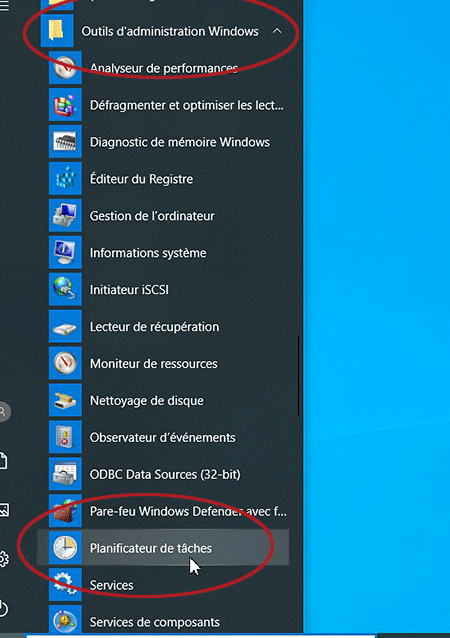
Task: Open the Éditeur du Registre cube icon
Action: point(65,179)
